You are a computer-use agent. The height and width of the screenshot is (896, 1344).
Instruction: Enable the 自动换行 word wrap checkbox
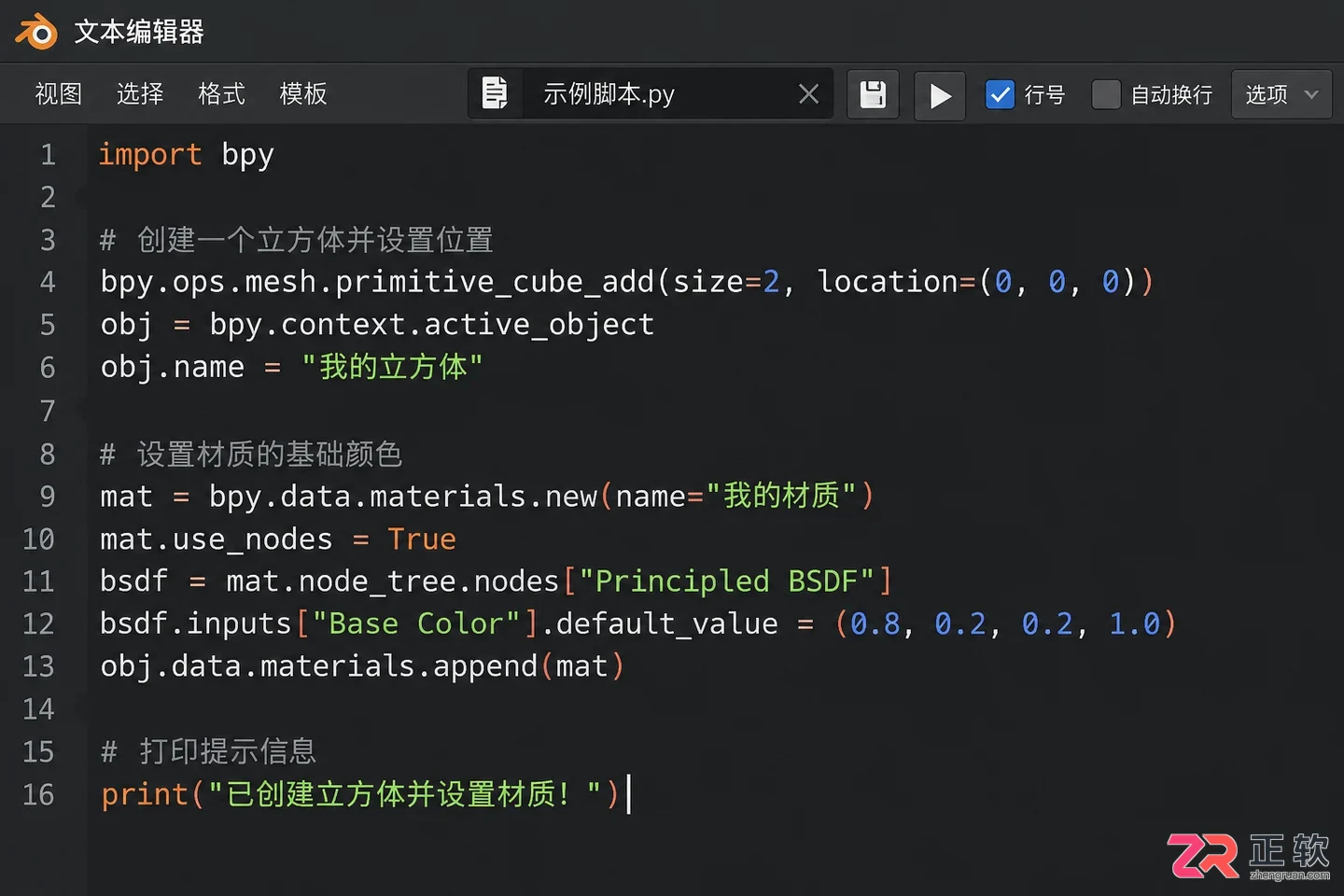1106,94
